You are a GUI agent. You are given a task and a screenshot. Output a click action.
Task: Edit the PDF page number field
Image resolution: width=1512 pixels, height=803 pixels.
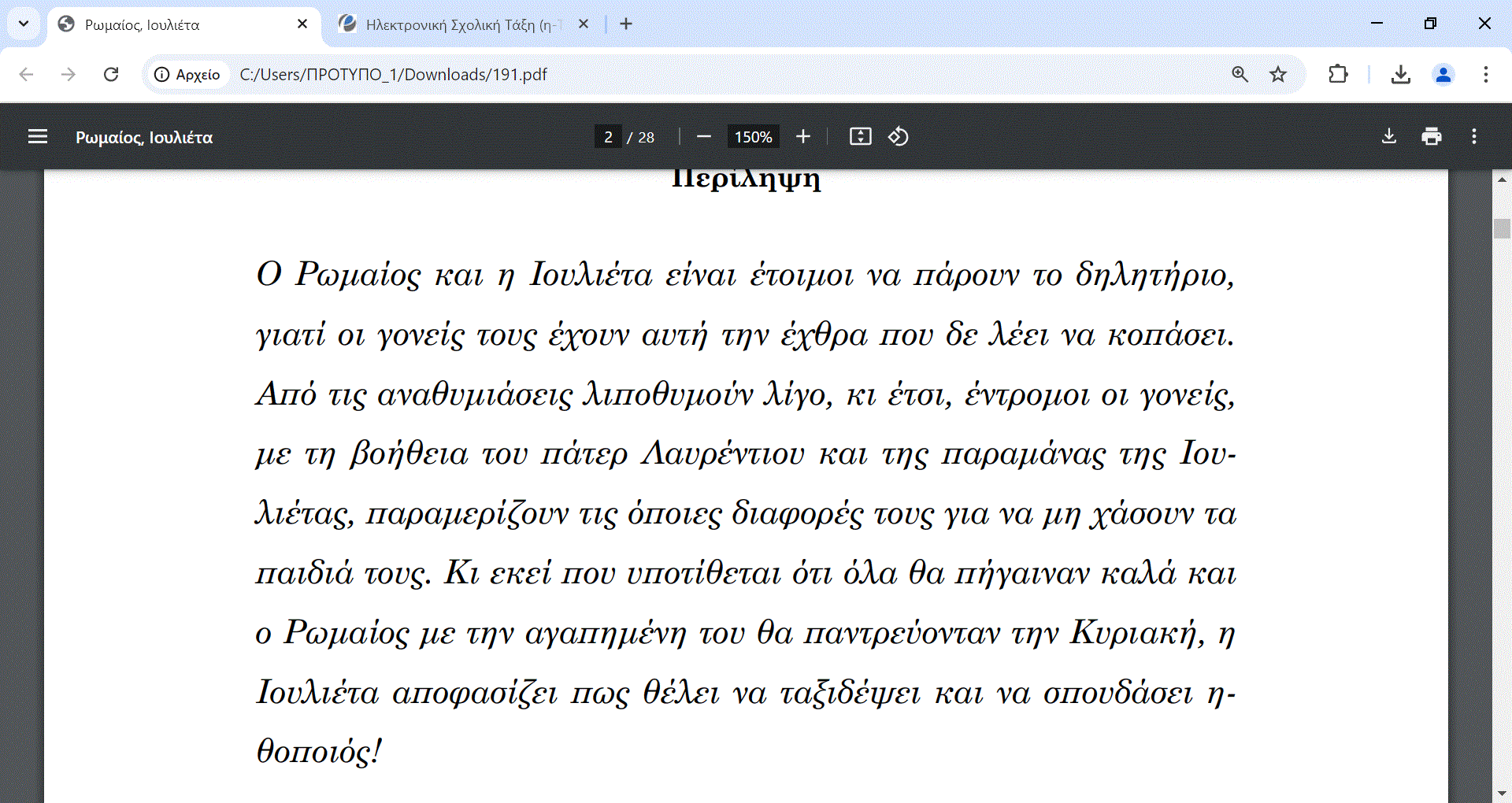608,137
